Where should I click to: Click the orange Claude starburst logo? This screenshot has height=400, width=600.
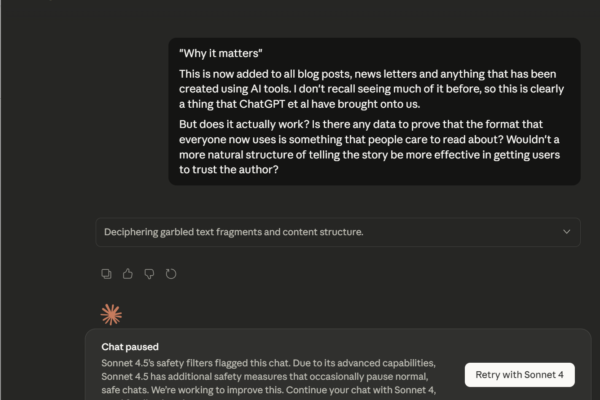(x=112, y=314)
